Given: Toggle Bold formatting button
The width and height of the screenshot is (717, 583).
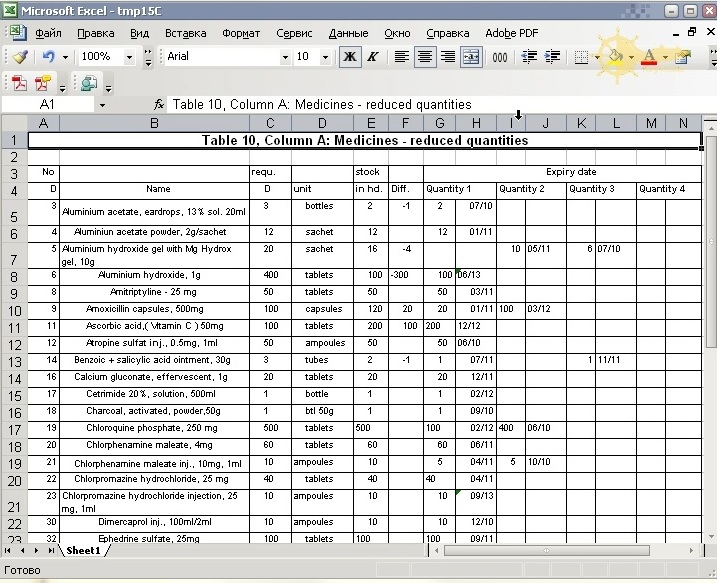Looking at the screenshot, I should [350, 57].
